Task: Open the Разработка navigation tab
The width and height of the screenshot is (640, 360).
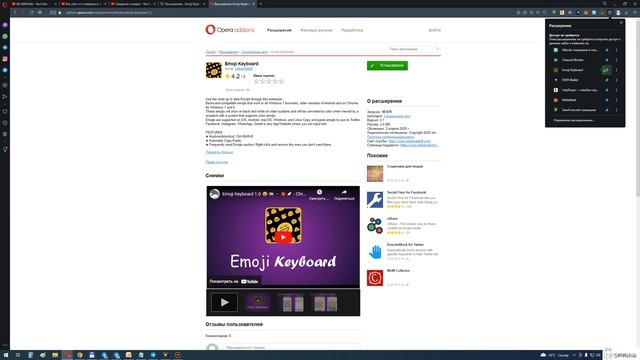Action: pyautogui.click(x=352, y=30)
